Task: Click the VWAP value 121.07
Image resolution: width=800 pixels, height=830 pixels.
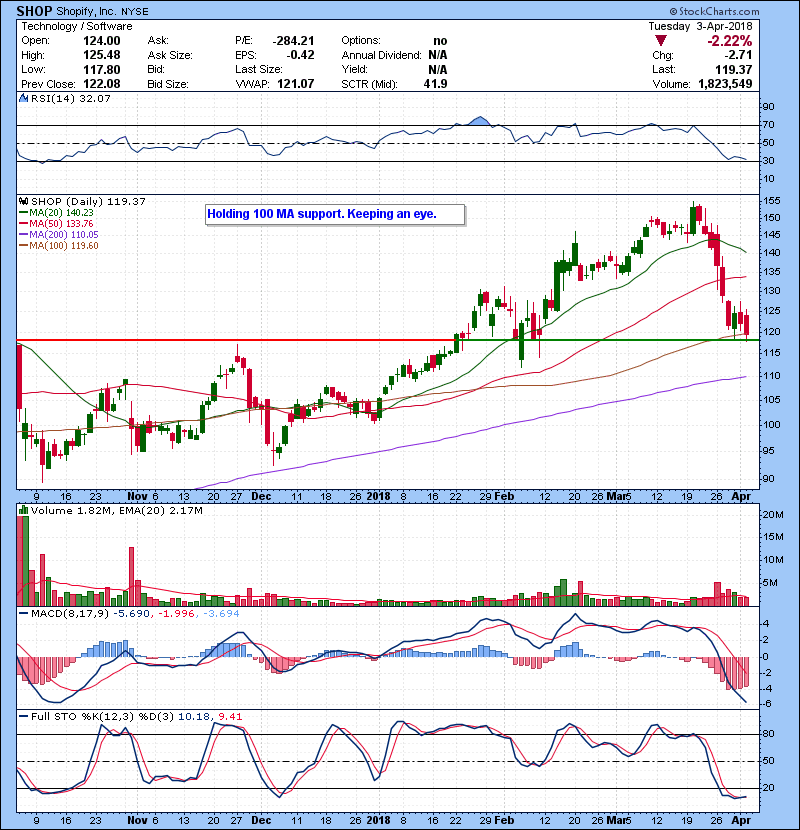Action: pyautogui.click(x=295, y=84)
